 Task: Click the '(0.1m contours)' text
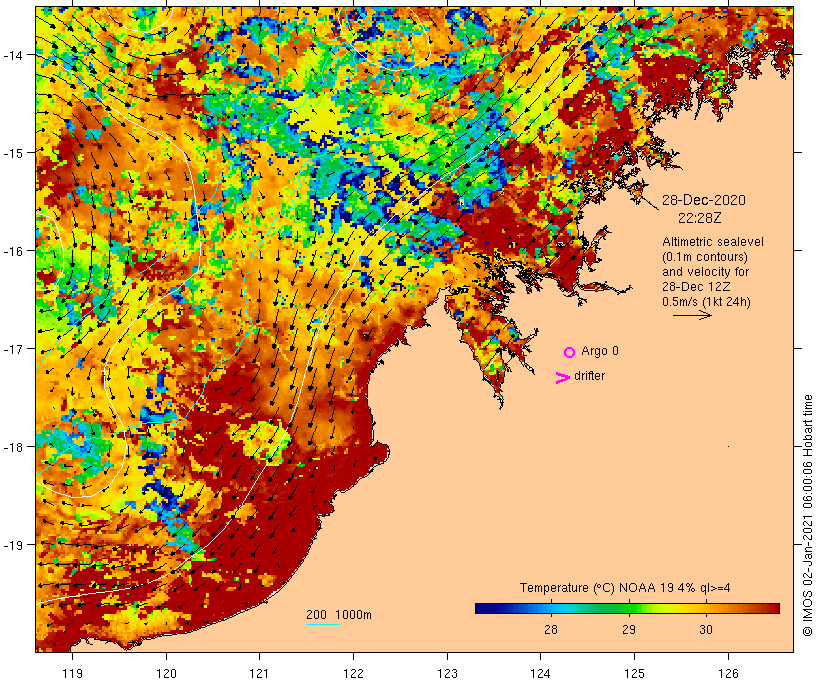click(705, 257)
